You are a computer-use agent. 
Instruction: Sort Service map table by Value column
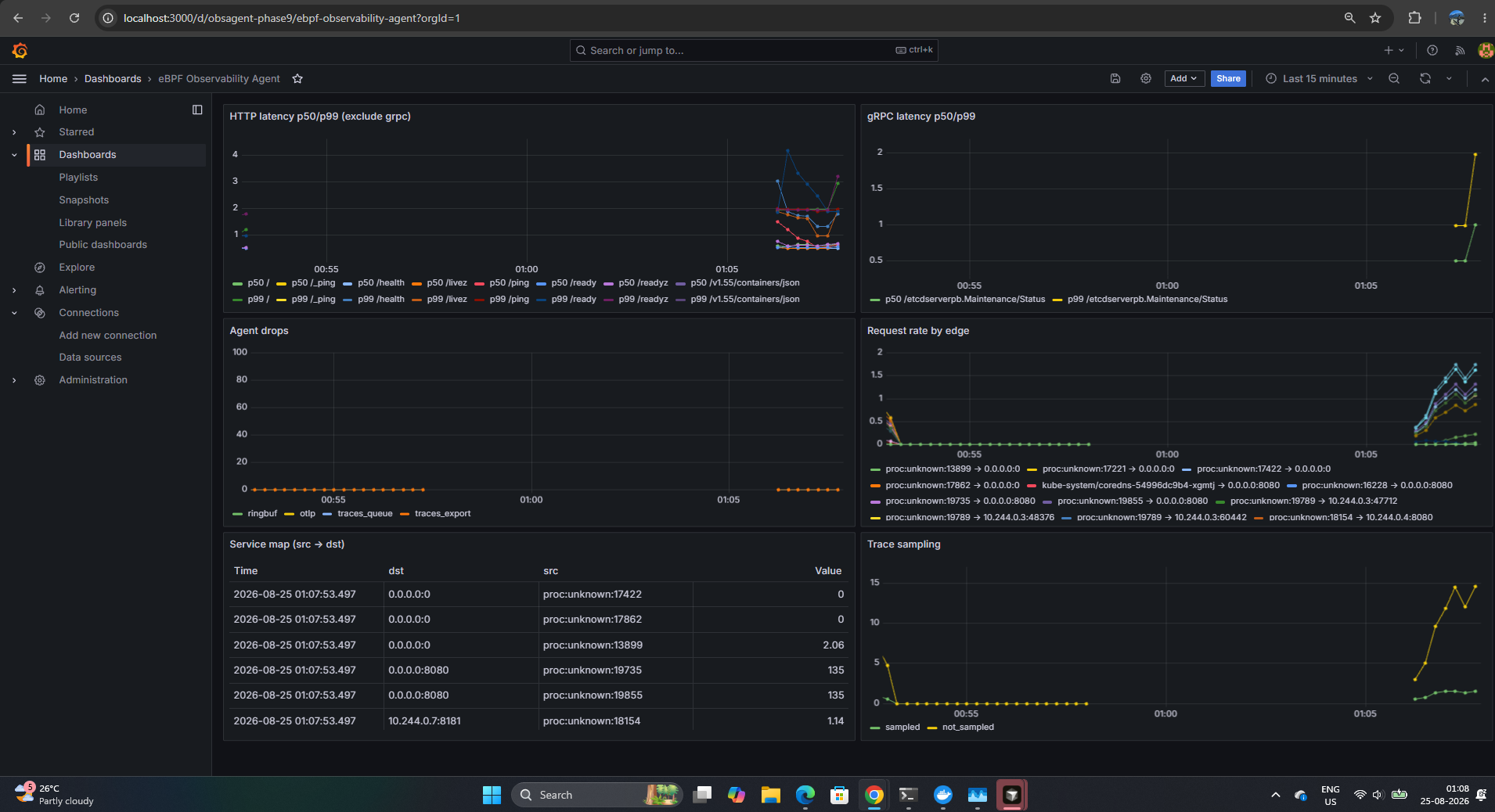828,571
